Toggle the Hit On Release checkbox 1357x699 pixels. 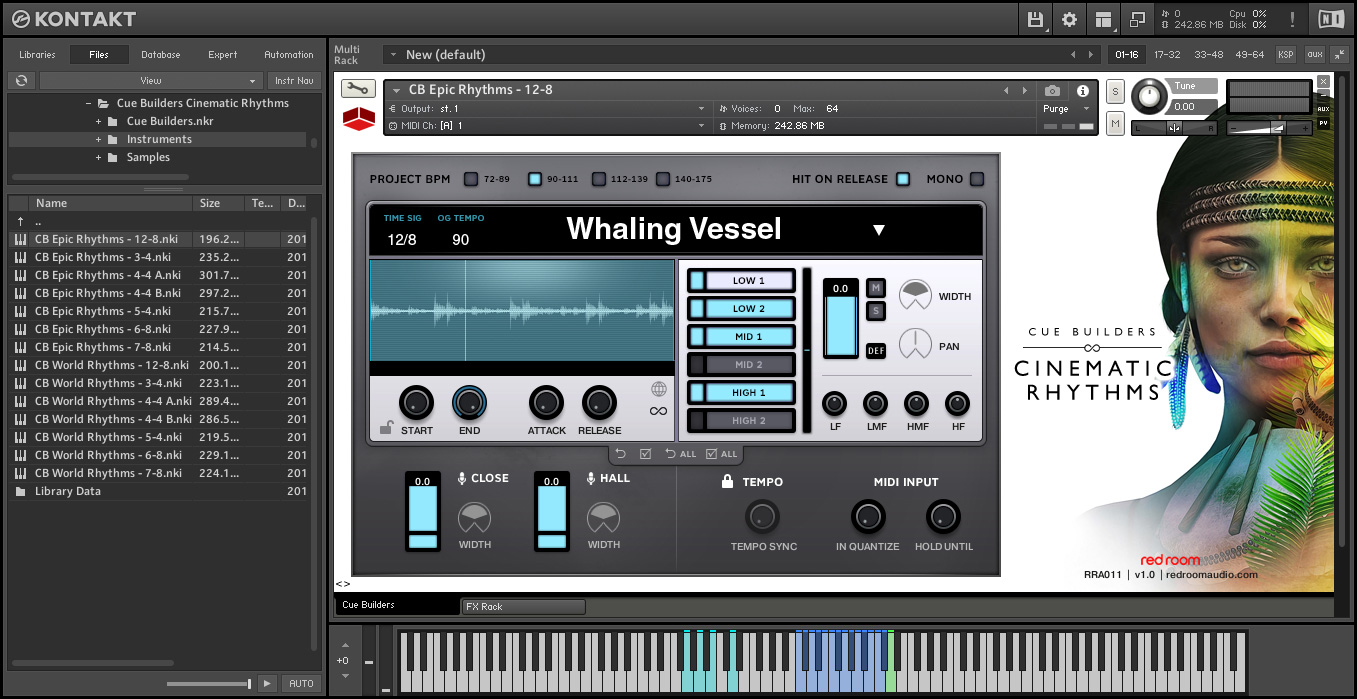pos(903,179)
